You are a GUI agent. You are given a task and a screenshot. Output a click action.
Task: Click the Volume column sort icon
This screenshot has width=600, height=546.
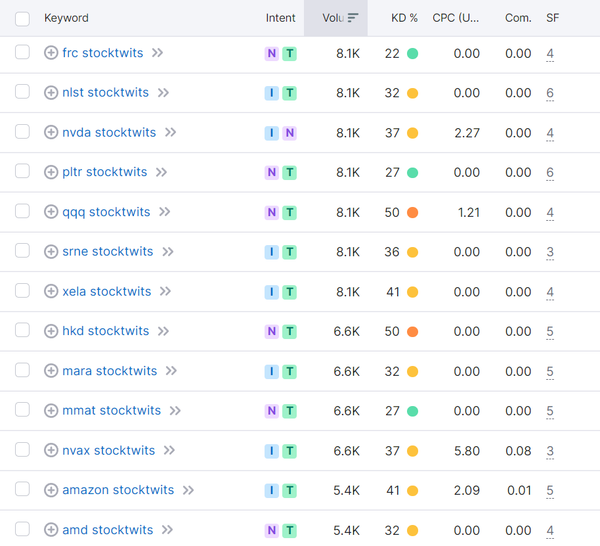click(352, 18)
